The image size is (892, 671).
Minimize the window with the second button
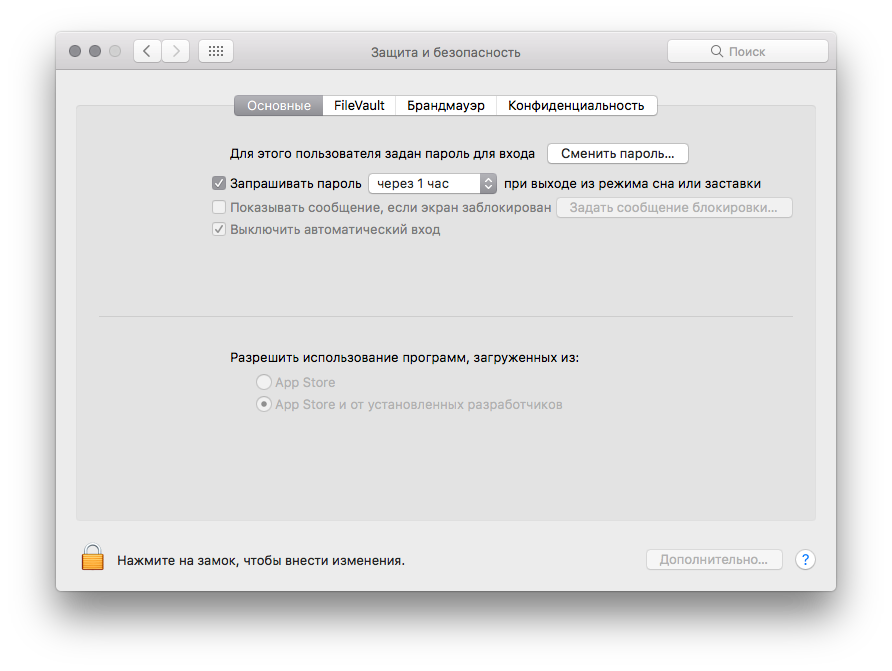coord(95,51)
